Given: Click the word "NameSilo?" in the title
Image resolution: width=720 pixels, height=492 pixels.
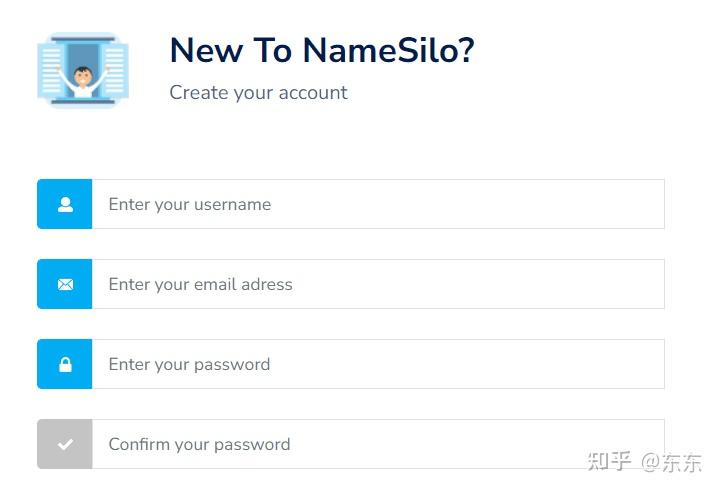Looking at the screenshot, I should coord(388,50).
